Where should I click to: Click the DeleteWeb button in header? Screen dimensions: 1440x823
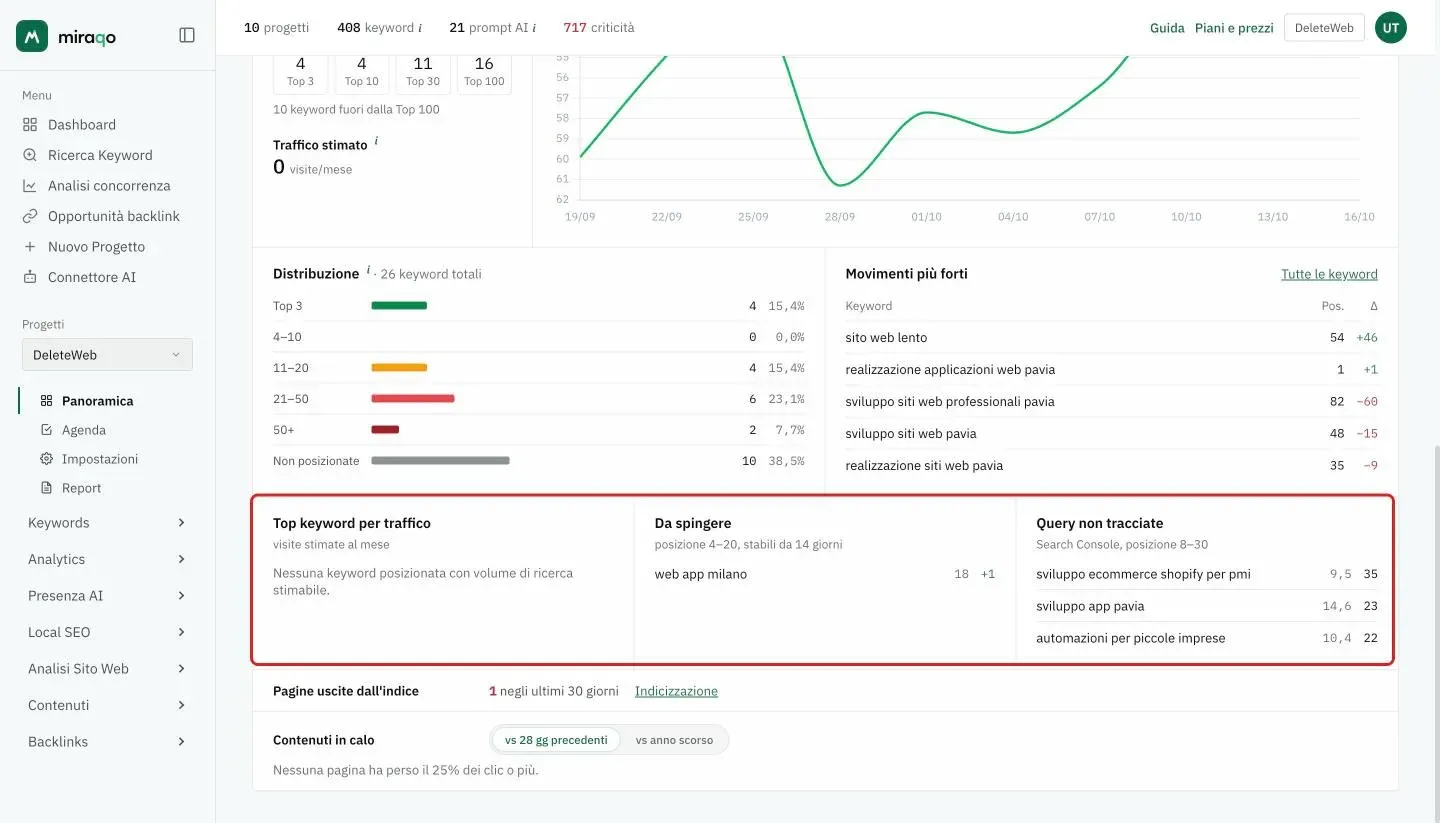click(x=1324, y=28)
